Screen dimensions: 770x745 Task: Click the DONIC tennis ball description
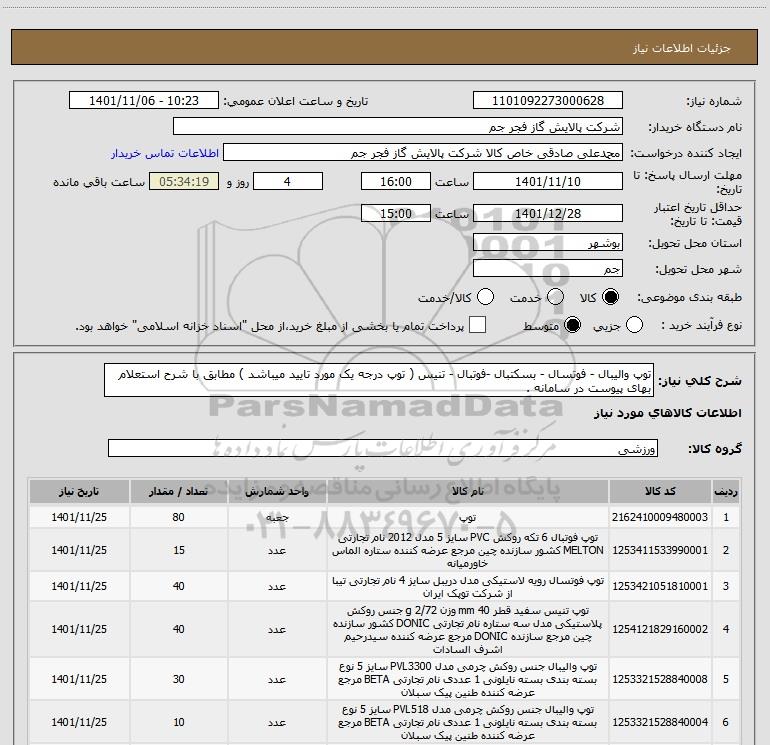(x=468, y=630)
